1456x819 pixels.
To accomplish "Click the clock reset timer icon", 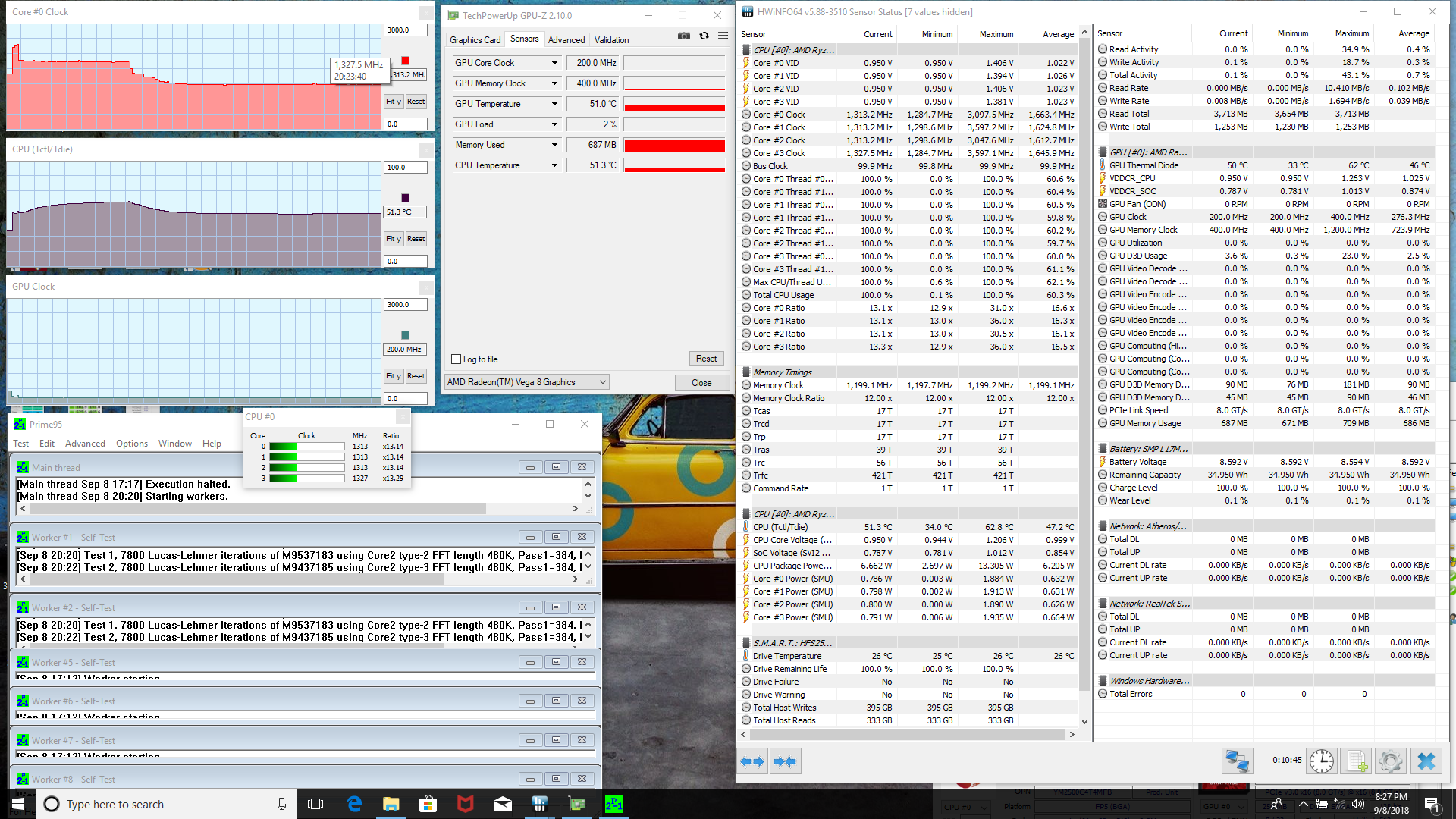I will pos(1321,761).
